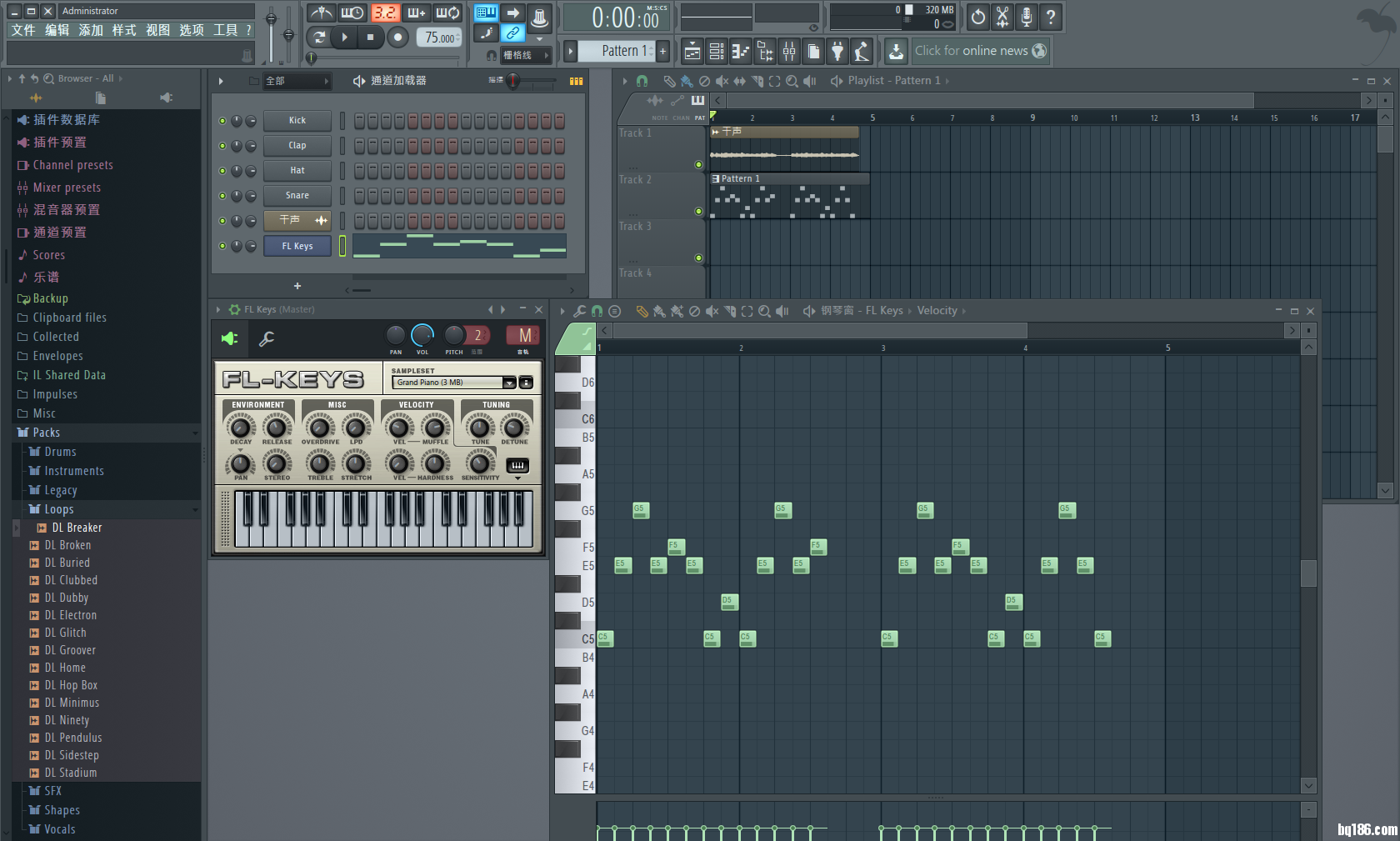The width and height of the screenshot is (1400, 841).
Task: Toggle typing keyboard to piano
Action: 486,13
